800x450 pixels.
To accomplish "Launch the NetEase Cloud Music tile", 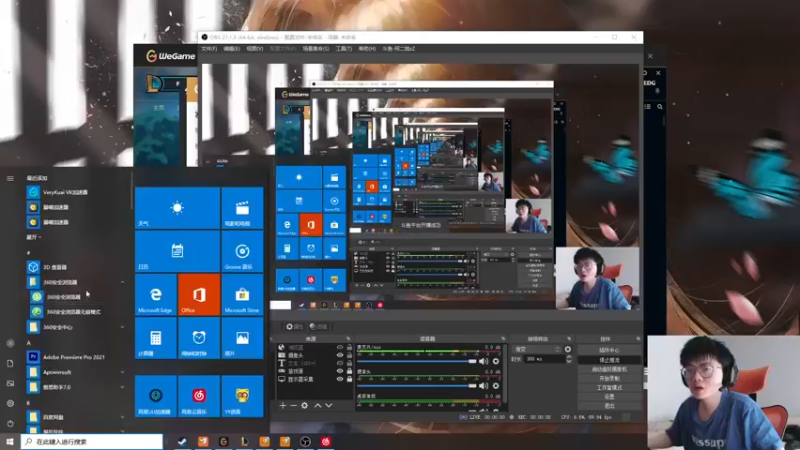I will [199, 396].
